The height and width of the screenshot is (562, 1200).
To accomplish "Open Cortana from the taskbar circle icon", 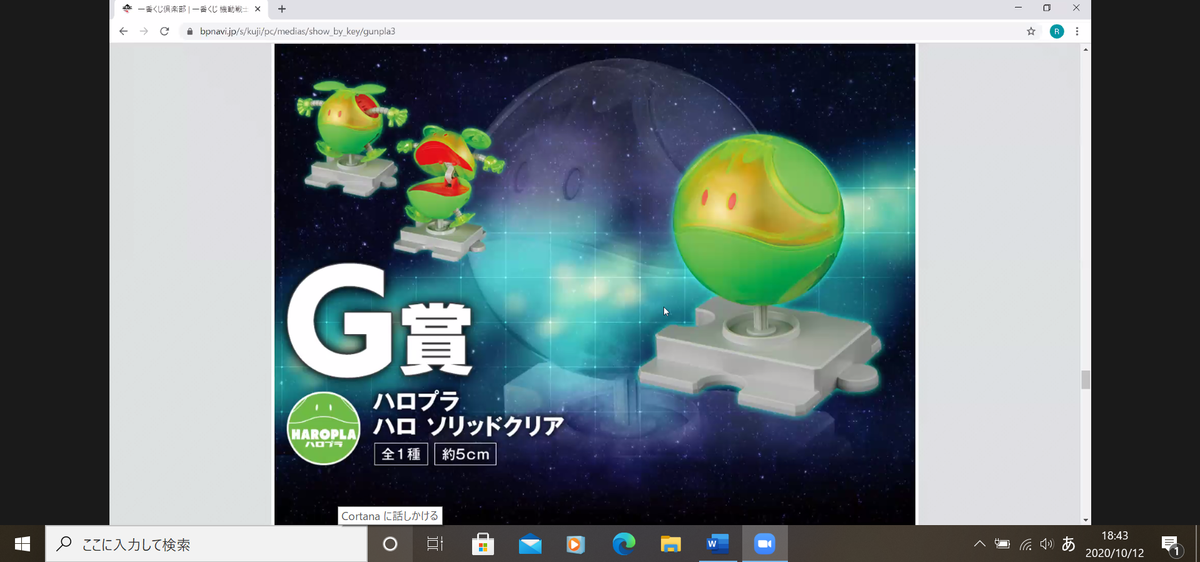I will 390,544.
